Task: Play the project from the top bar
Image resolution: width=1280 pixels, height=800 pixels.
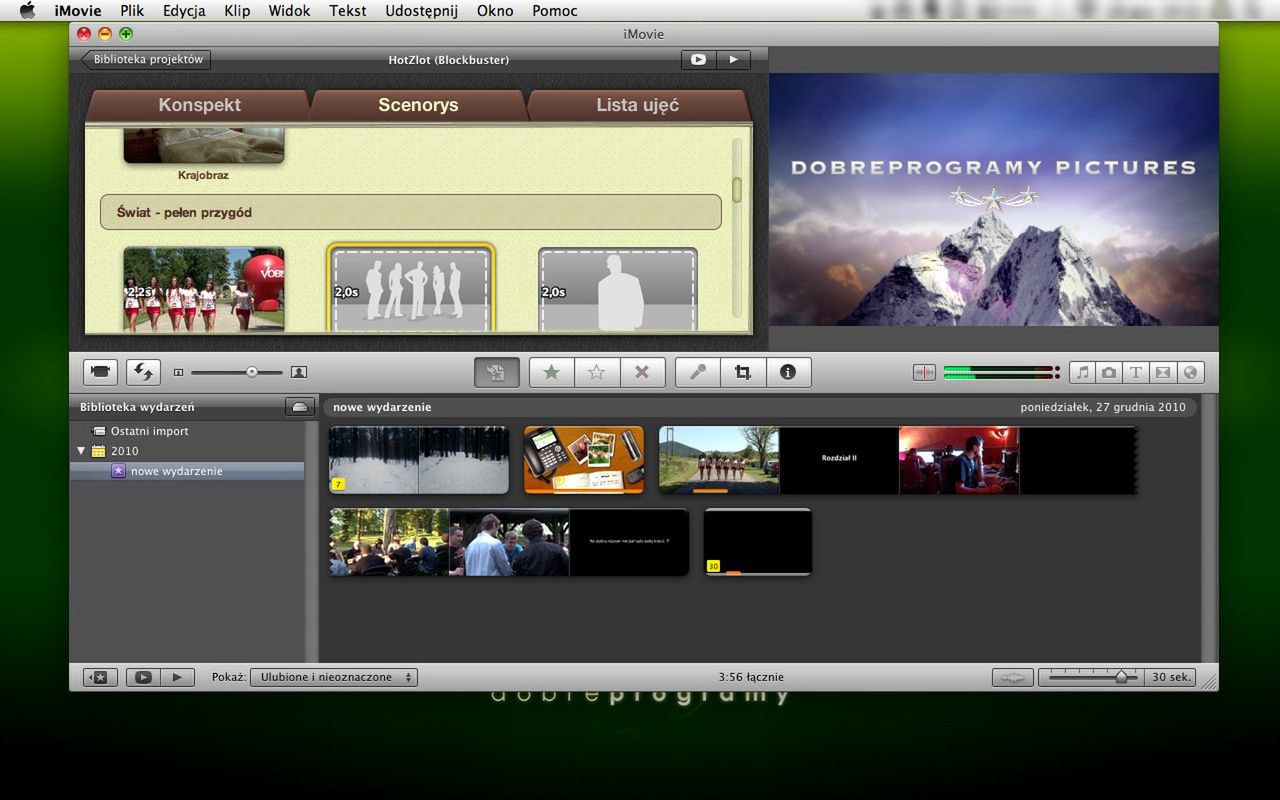Action: pyautogui.click(x=733, y=60)
